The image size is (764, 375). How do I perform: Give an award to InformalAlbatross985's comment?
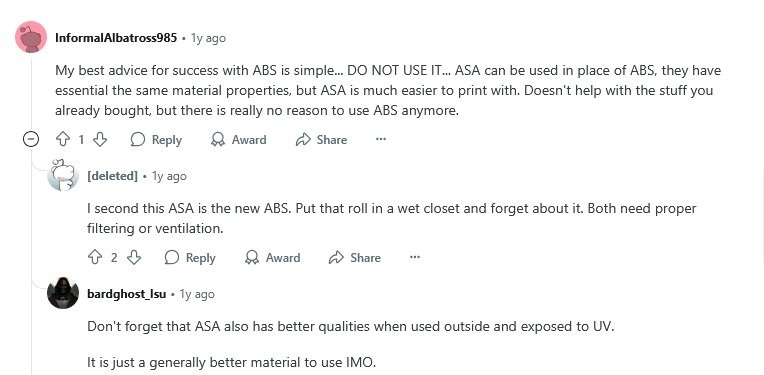[x=238, y=140]
